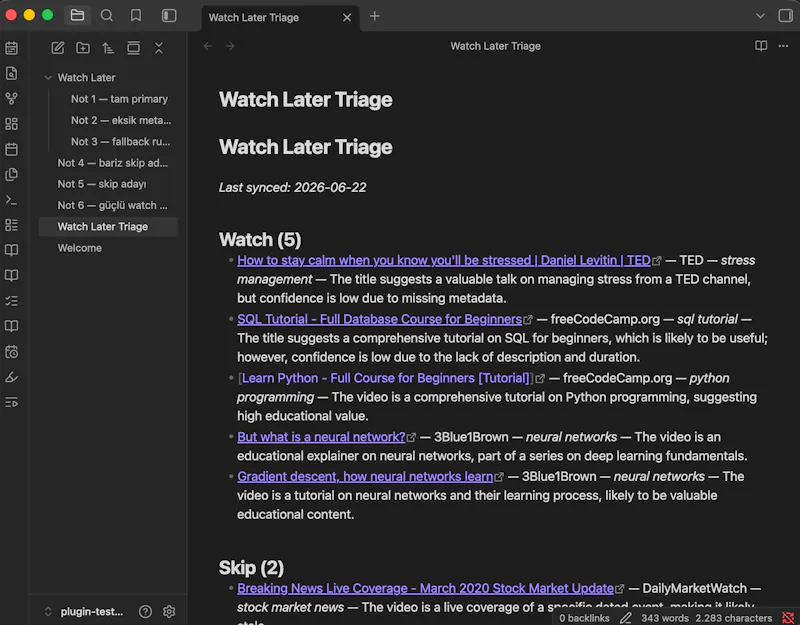The height and width of the screenshot is (625, 800).
Task: Close the Watch Later Triage tab
Action: click(347, 17)
